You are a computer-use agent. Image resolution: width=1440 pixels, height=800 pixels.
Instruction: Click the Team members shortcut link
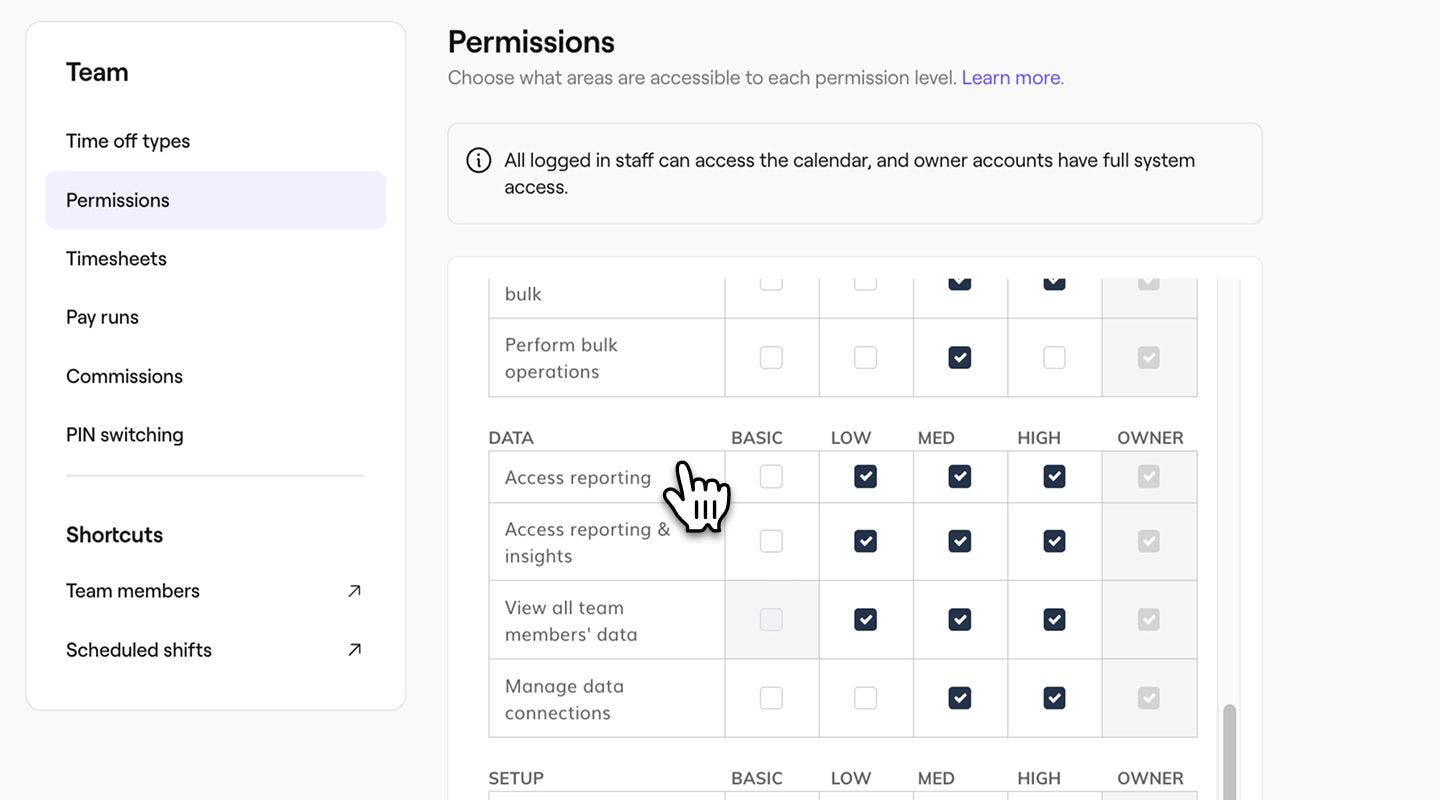coord(133,591)
